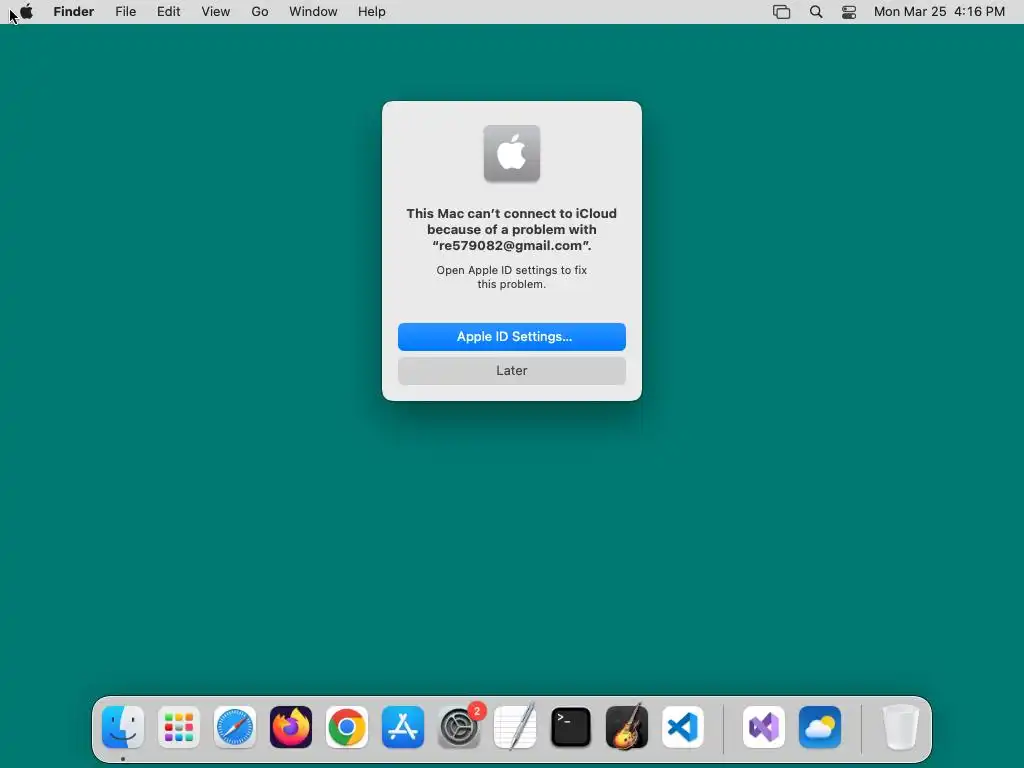Open the Help menu
Screen dimensions: 1024x768
coord(372,12)
